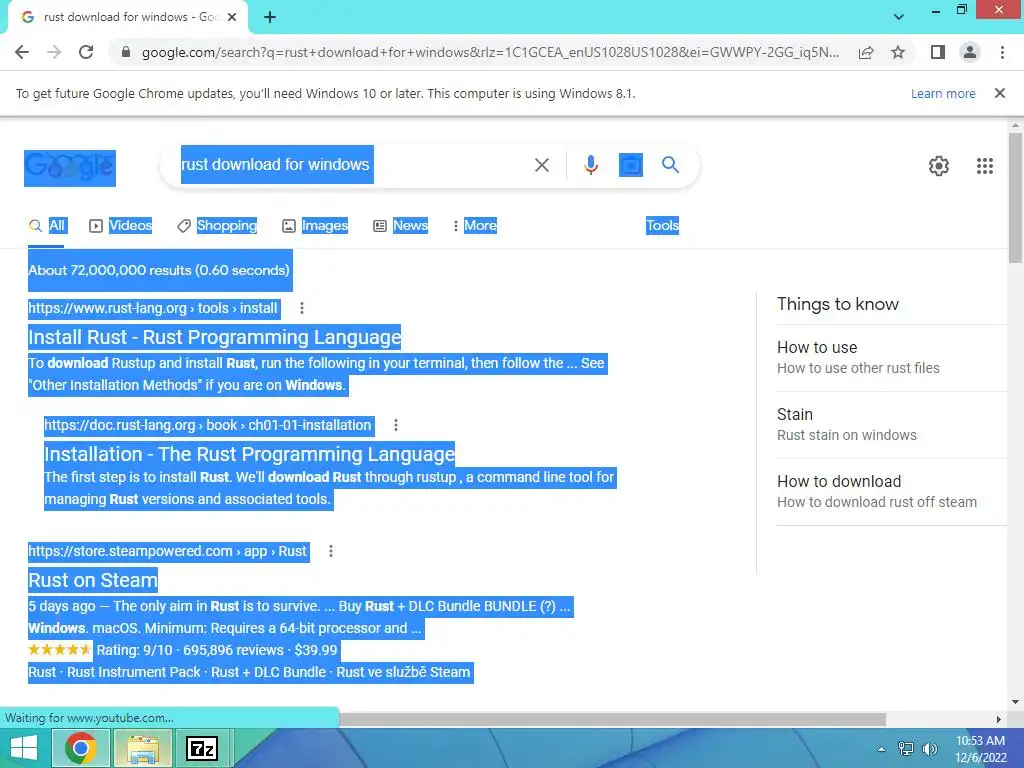Close the 'rust download for windows' tab
The height and width of the screenshot is (768, 1024).
tap(232, 17)
